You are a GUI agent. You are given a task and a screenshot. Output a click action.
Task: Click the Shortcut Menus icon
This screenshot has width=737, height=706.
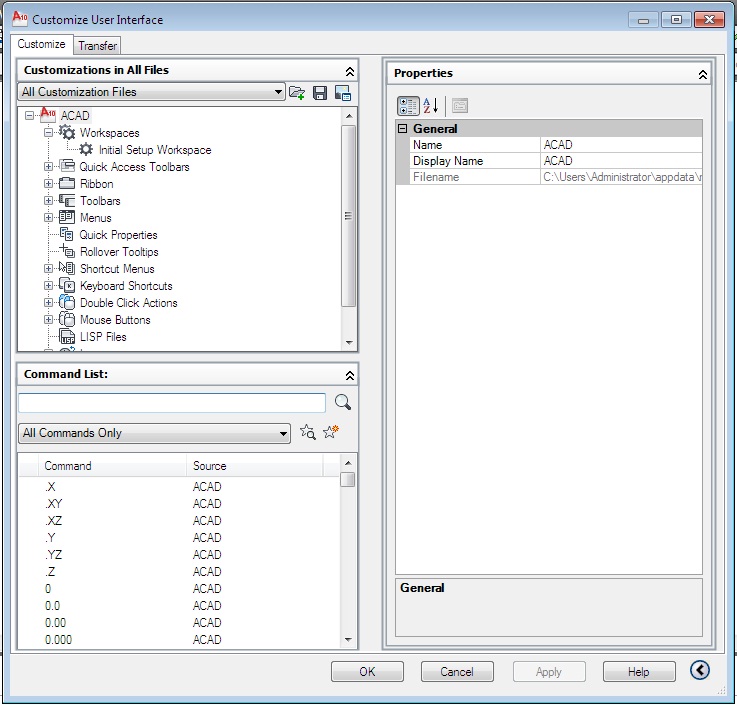pyautogui.click(x=67, y=268)
